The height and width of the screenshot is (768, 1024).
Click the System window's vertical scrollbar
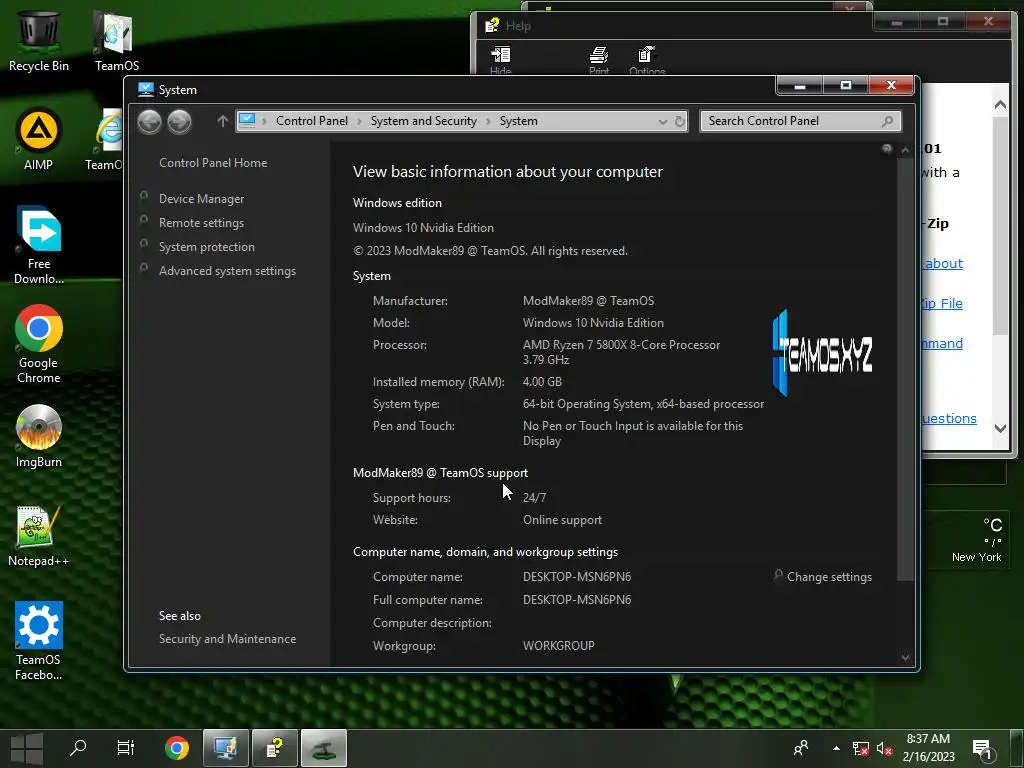(x=905, y=368)
